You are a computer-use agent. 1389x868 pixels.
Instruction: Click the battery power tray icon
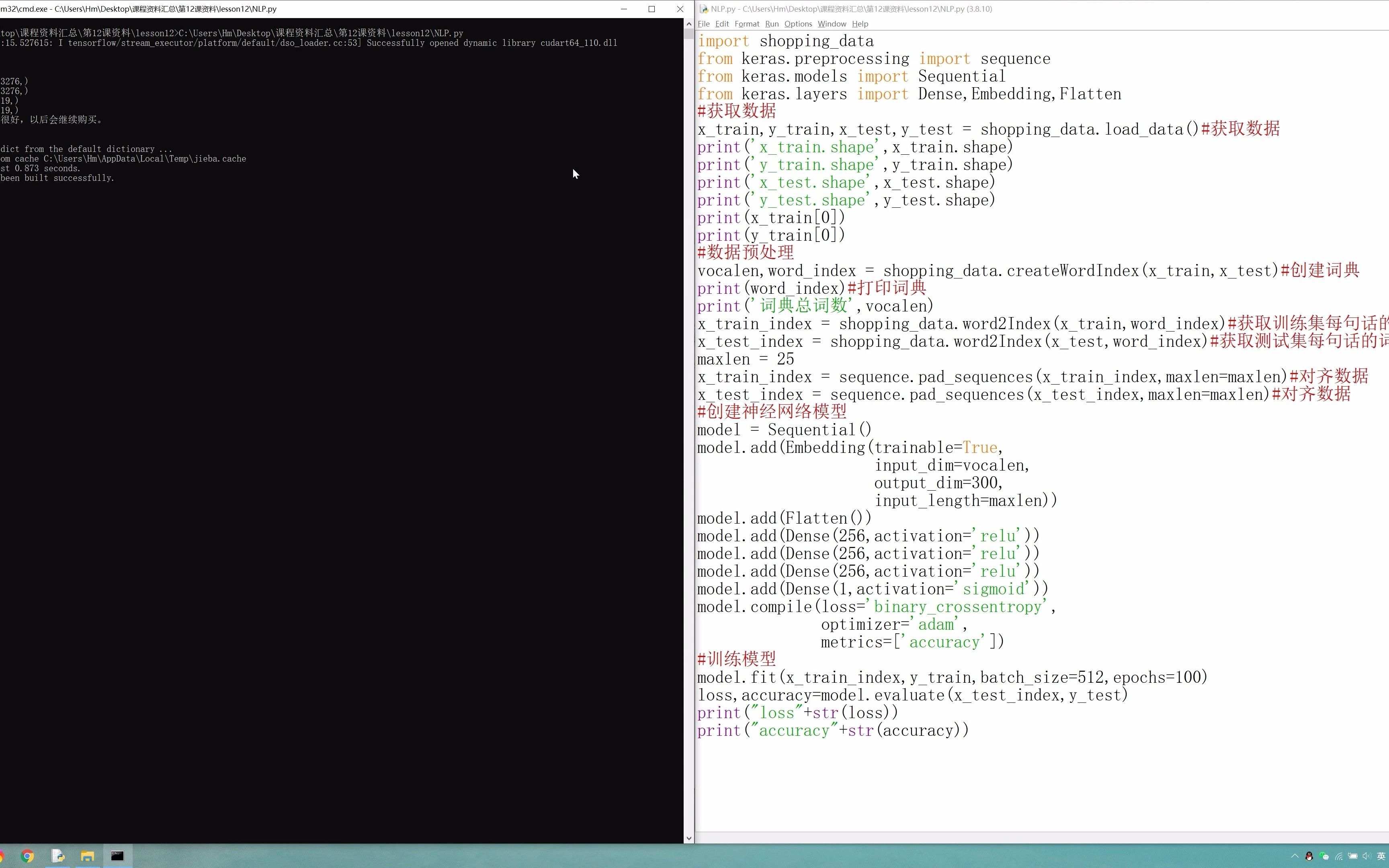pos(1353,856)
